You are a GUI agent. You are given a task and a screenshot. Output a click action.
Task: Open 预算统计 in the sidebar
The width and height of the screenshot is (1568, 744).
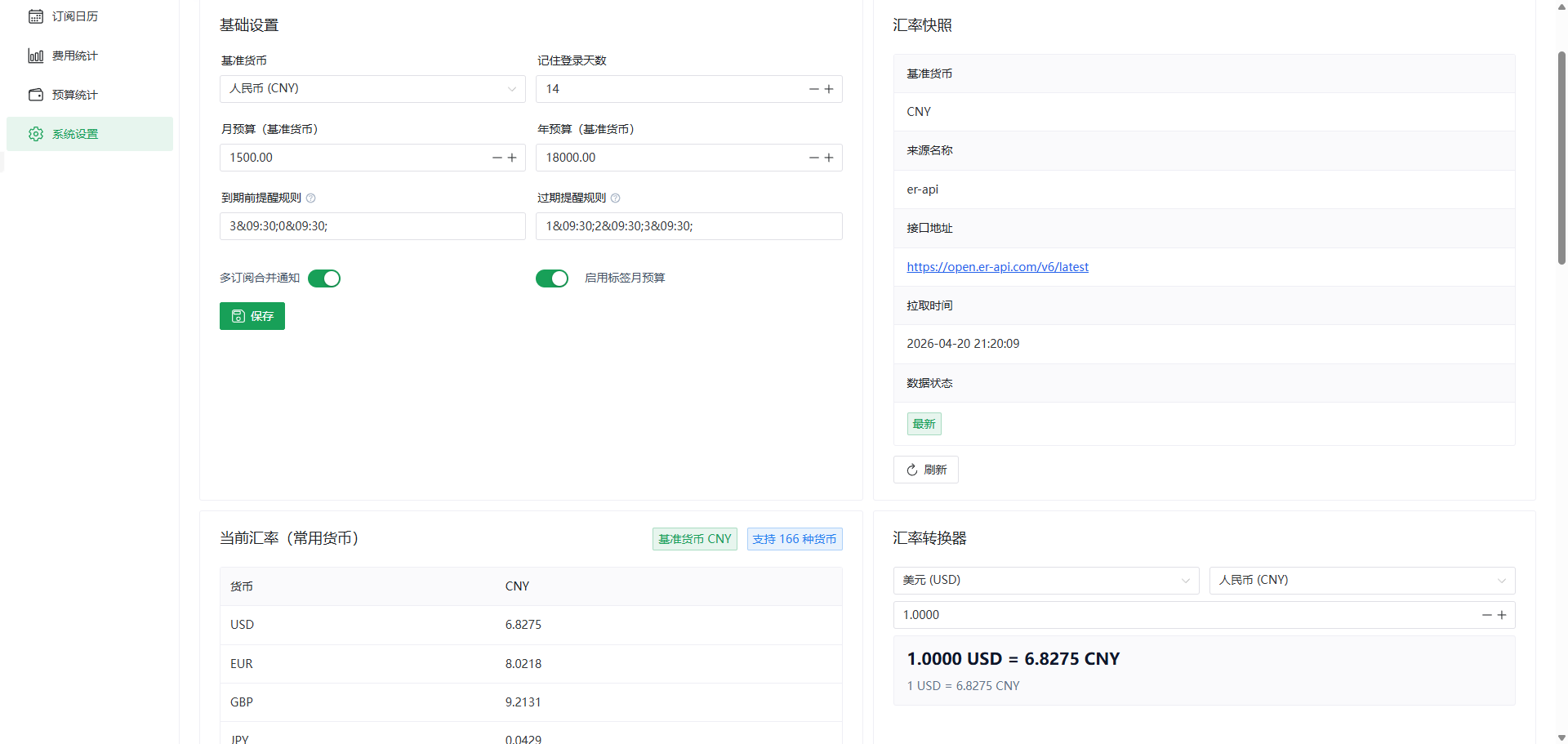[x=90, y=95]
